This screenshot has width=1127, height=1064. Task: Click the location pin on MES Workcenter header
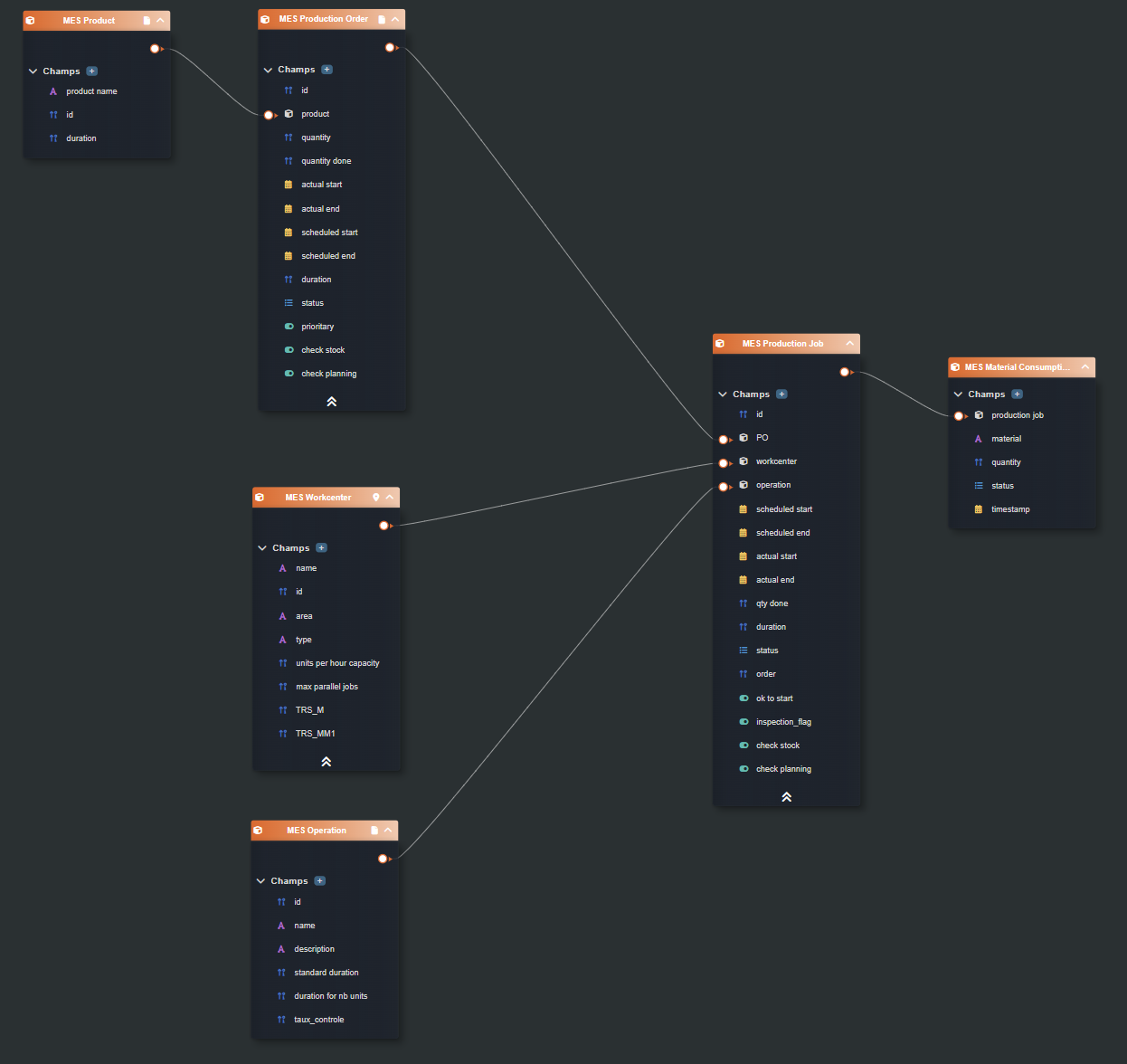[x=376, y=498]
